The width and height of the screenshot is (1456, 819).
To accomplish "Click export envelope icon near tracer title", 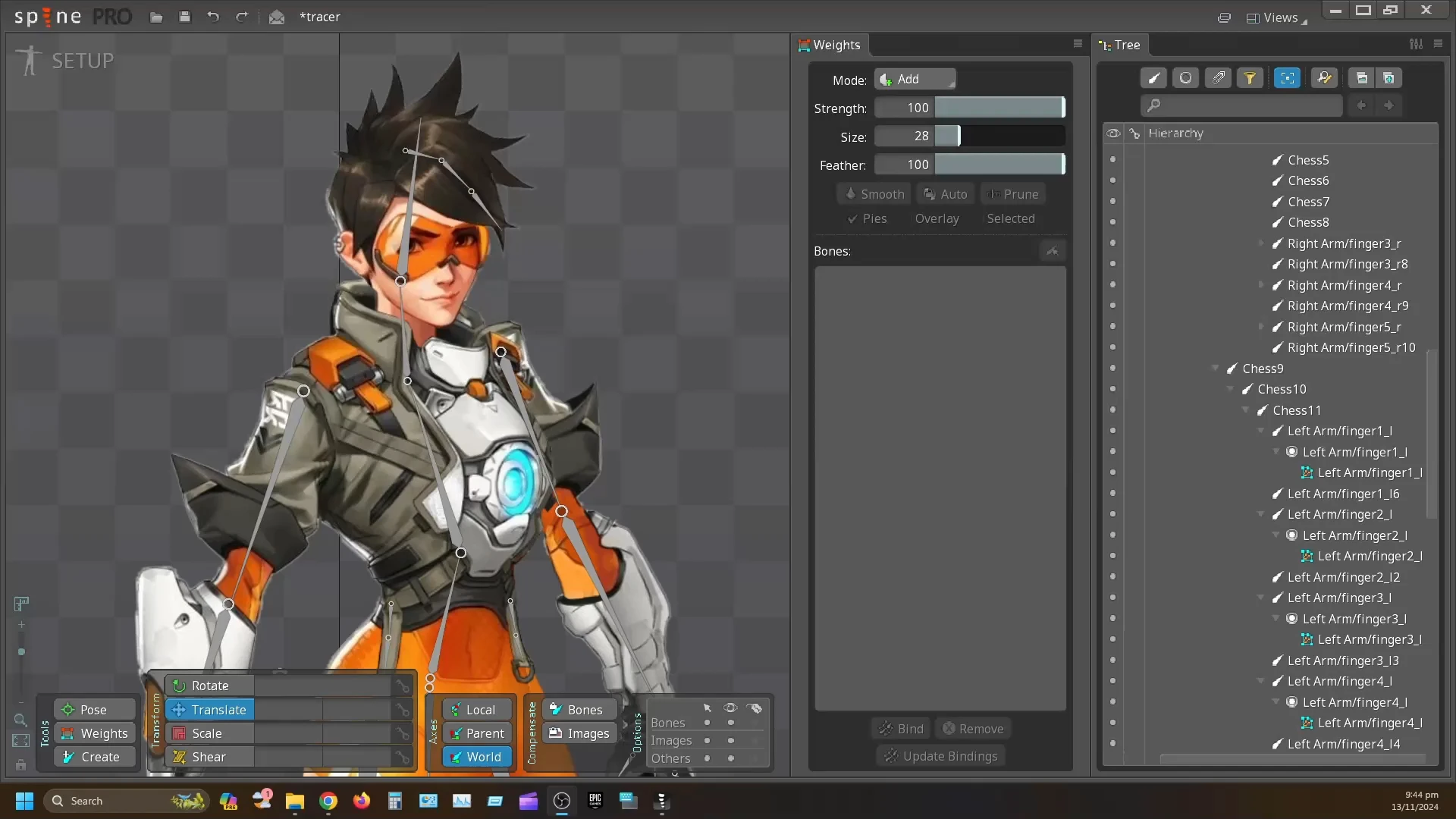I will tap(277, 17).
